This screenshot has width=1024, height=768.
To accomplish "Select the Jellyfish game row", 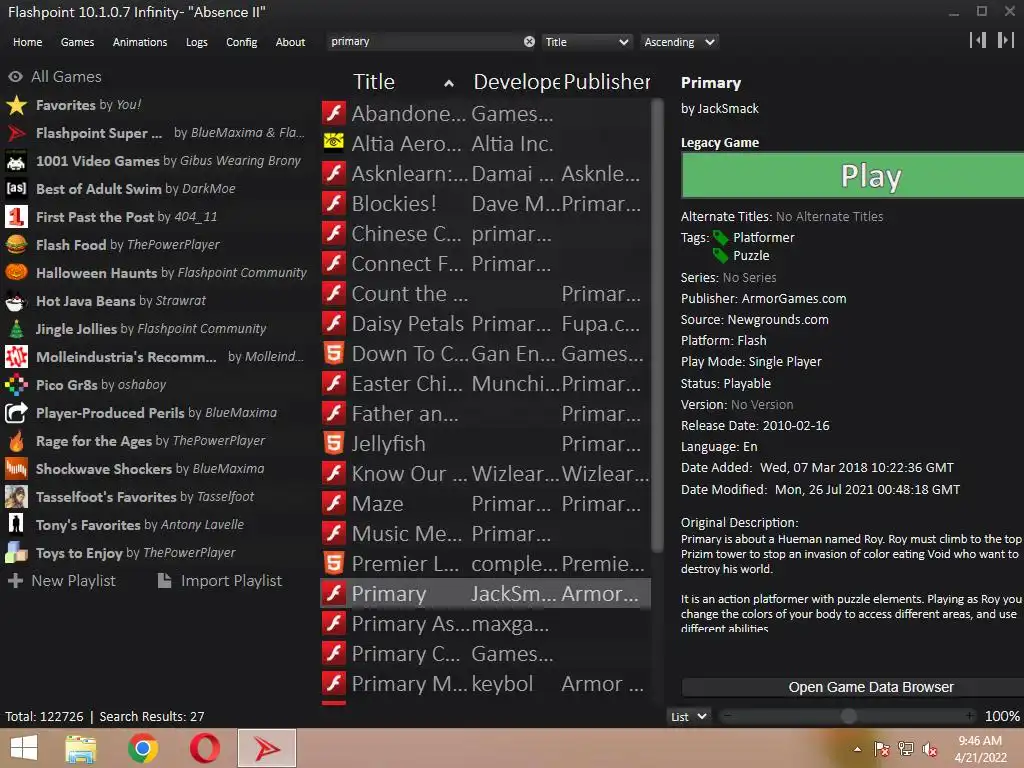I will pyautogui.click(x=485, y=443).
